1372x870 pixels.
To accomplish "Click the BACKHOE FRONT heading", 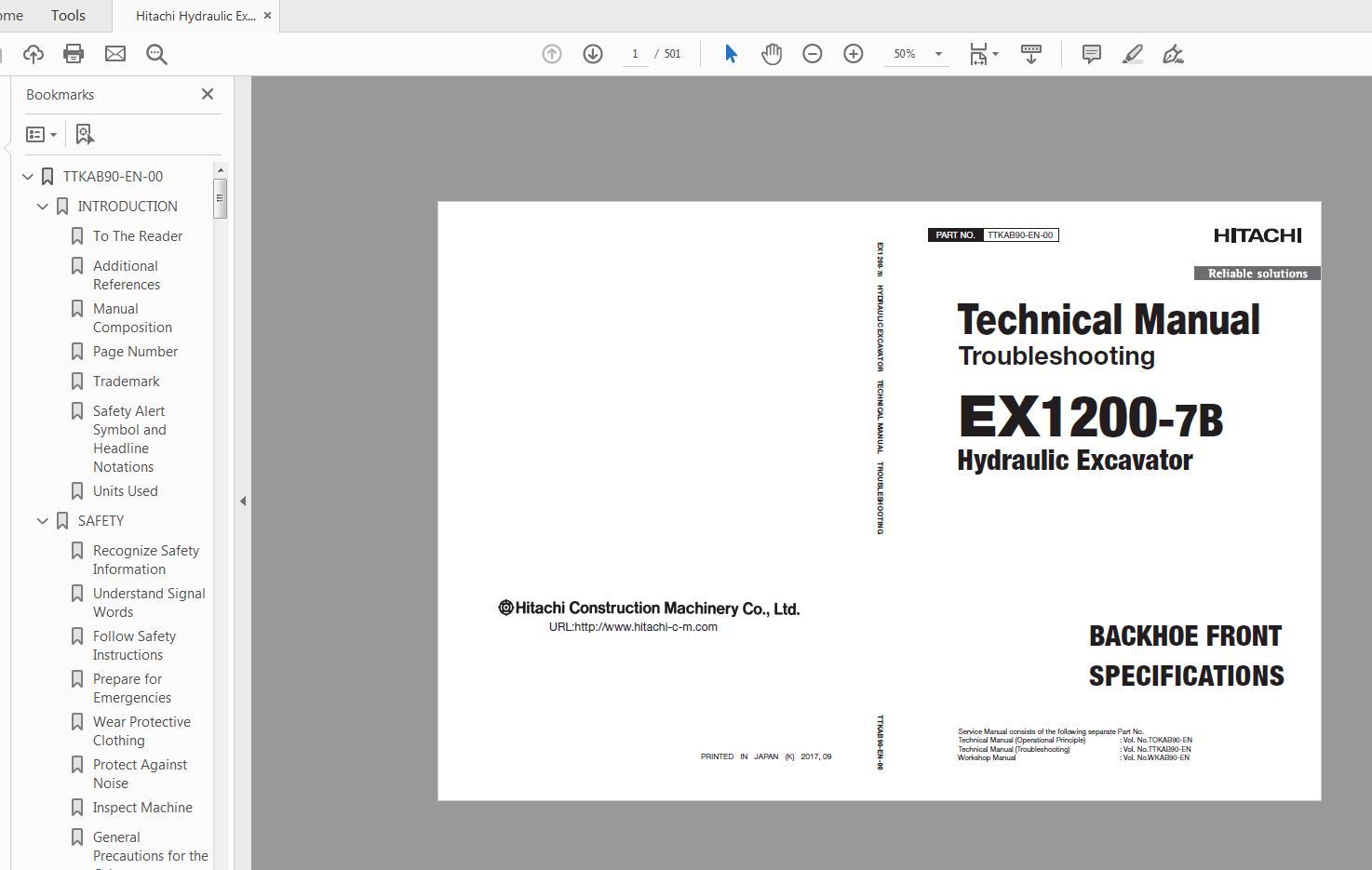I will [x=1185, y=636].
